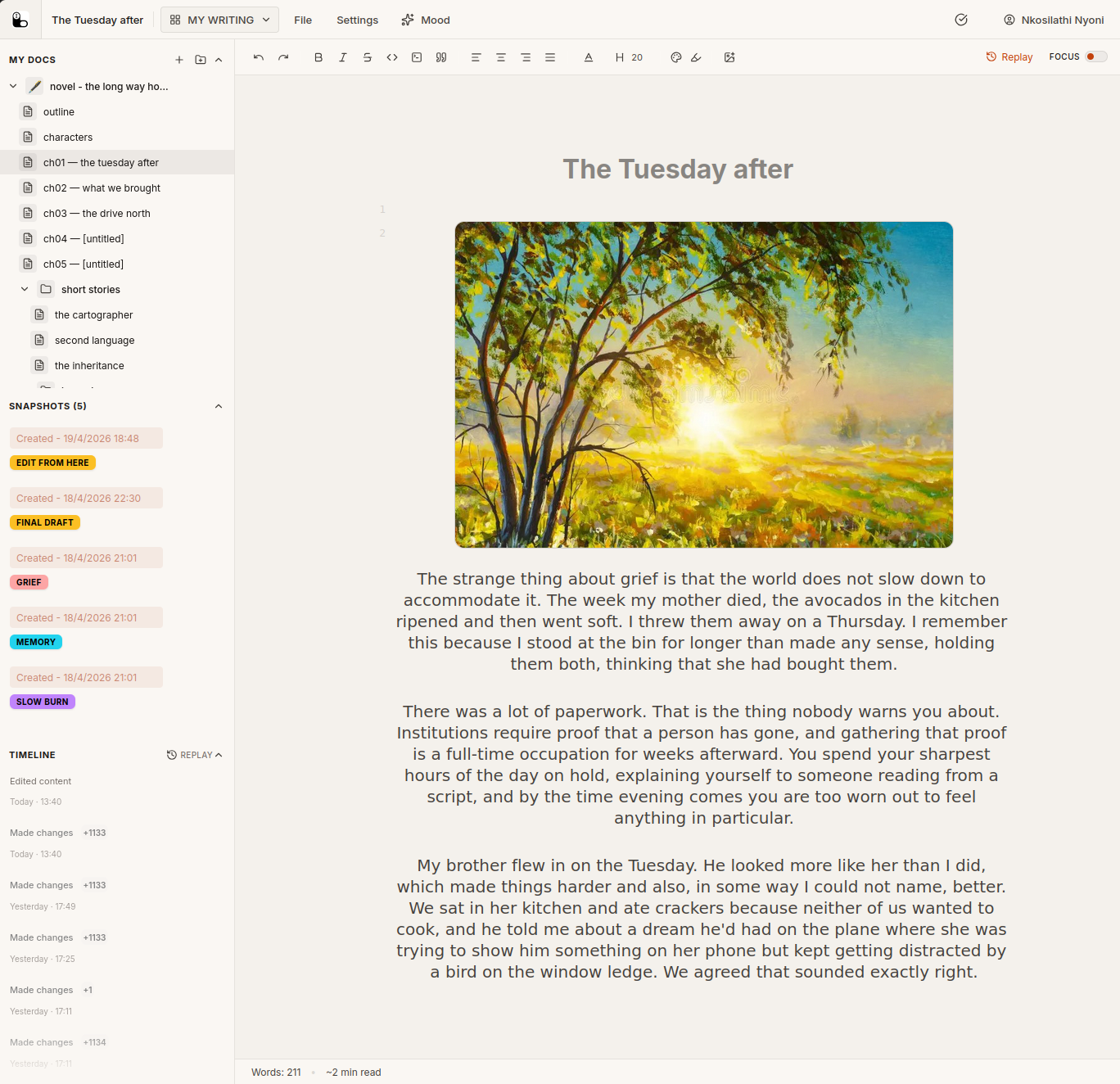Open the checkmark status icon
1120x1084 pixels.
point(961,20)
